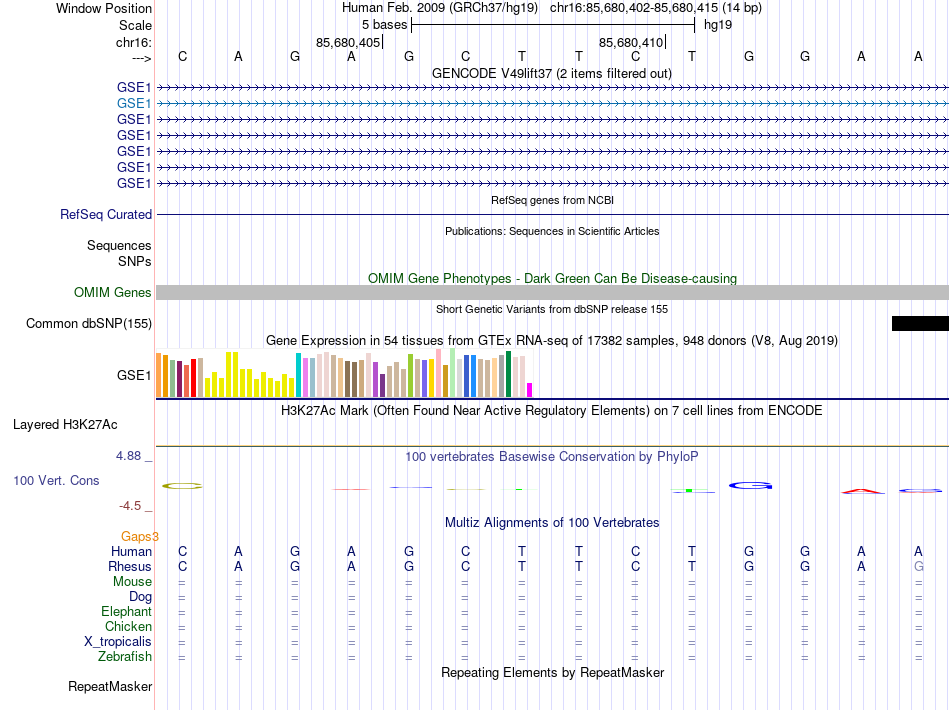Open the RepeatMasker track label
The width and height of the screenshot is (950, 710).
(110, 686)
